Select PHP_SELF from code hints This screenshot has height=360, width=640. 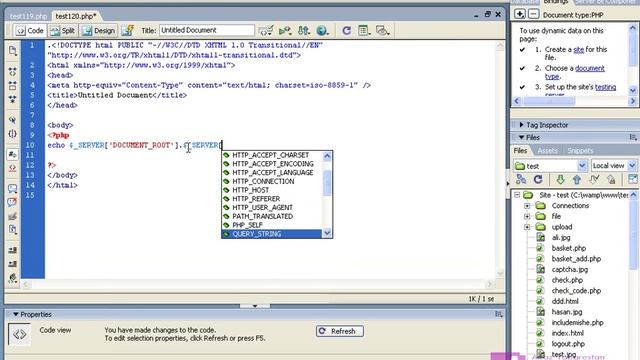click(272, 225)
